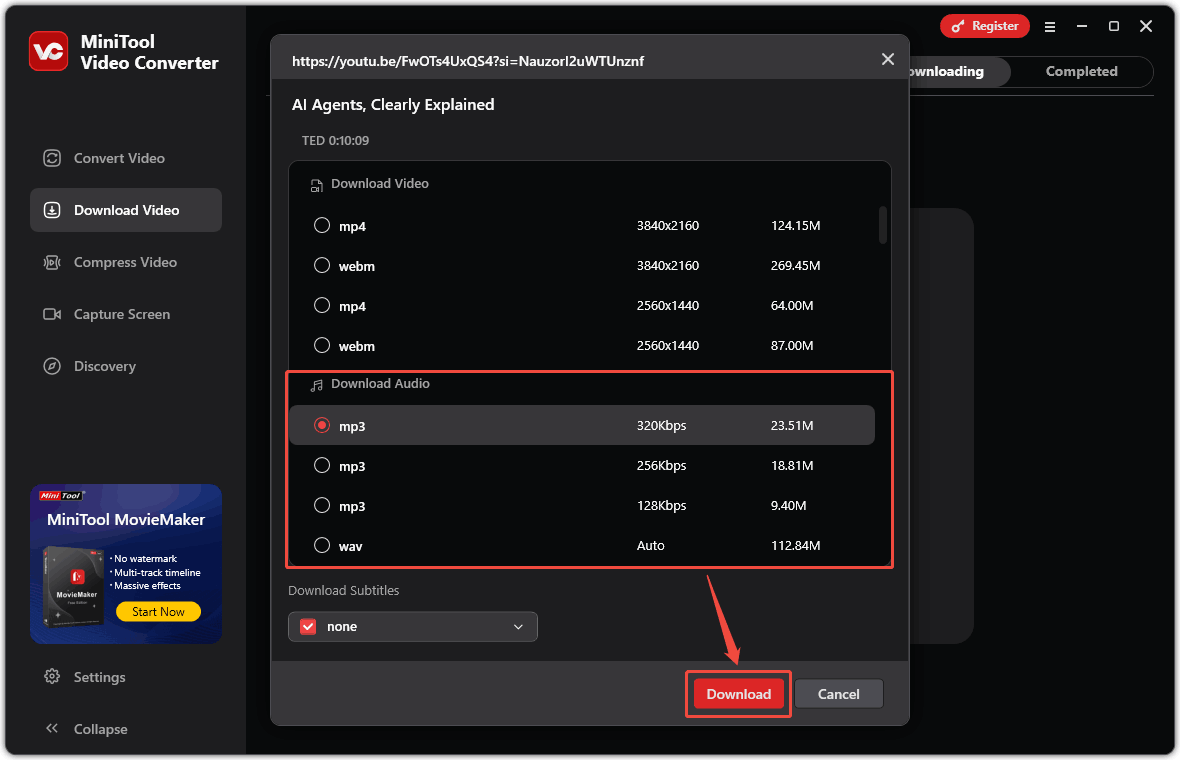Click the Compress Video sidebar icon
The width and height of the screenshot is (1180, 760).
52,262
